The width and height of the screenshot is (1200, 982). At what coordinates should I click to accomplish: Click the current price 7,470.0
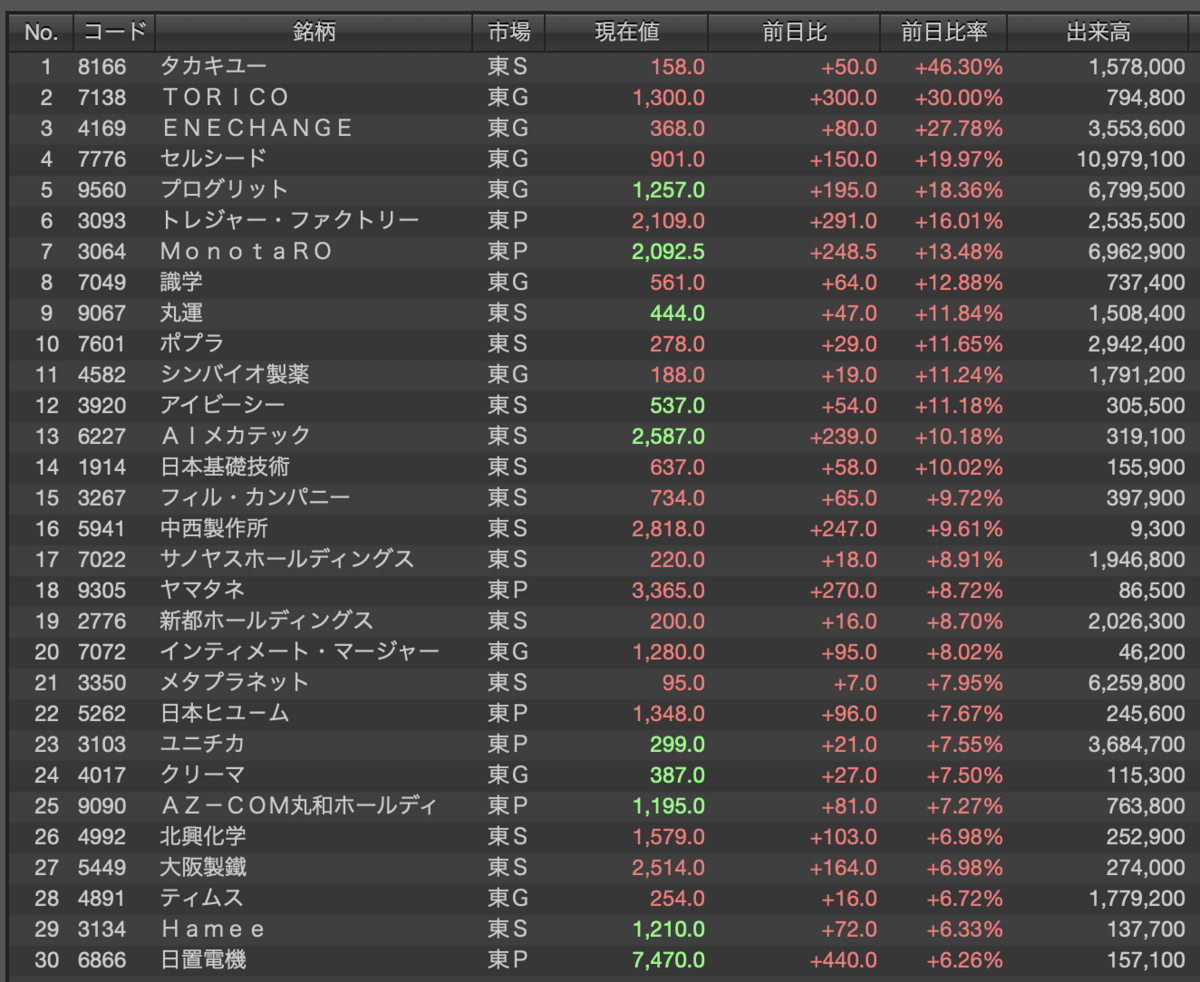point(668,961)
